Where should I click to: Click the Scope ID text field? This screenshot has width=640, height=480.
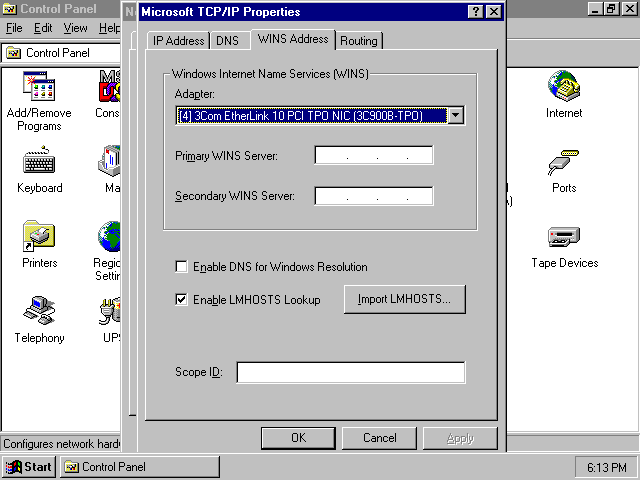pyautogui.click(x=351, y=372)
